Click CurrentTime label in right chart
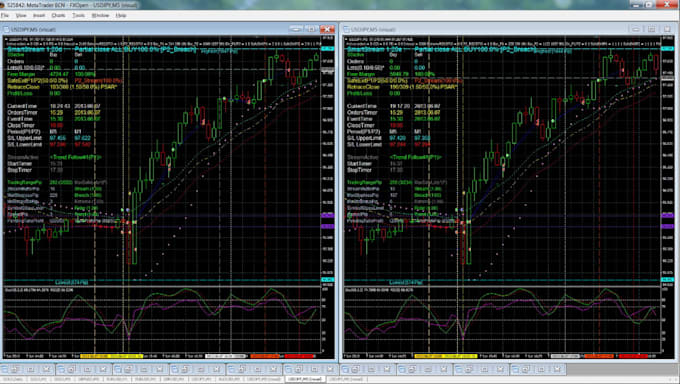This screenshot has height=384, width=680. [x=362, y=106]
